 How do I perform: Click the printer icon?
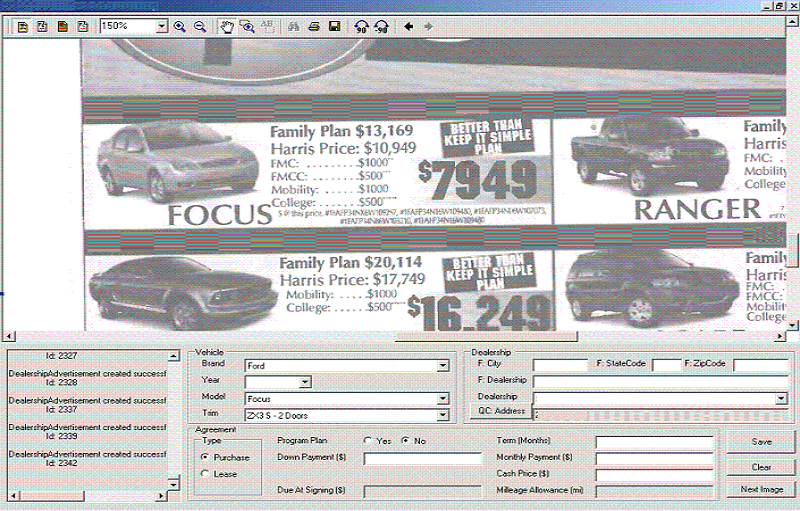[314, 27]
